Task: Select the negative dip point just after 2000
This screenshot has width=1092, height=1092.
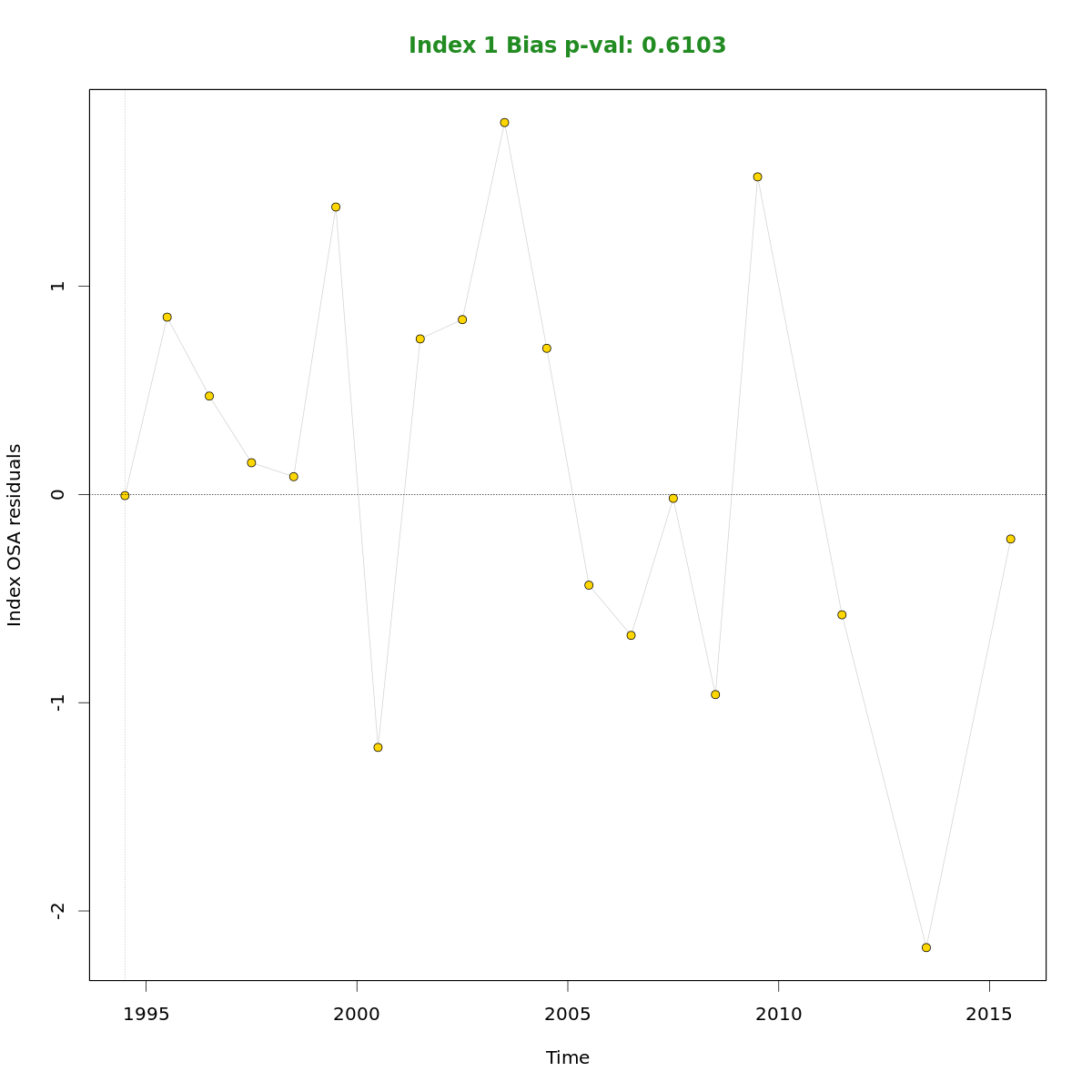Action: pyautogui.click(x=378, y=747)
